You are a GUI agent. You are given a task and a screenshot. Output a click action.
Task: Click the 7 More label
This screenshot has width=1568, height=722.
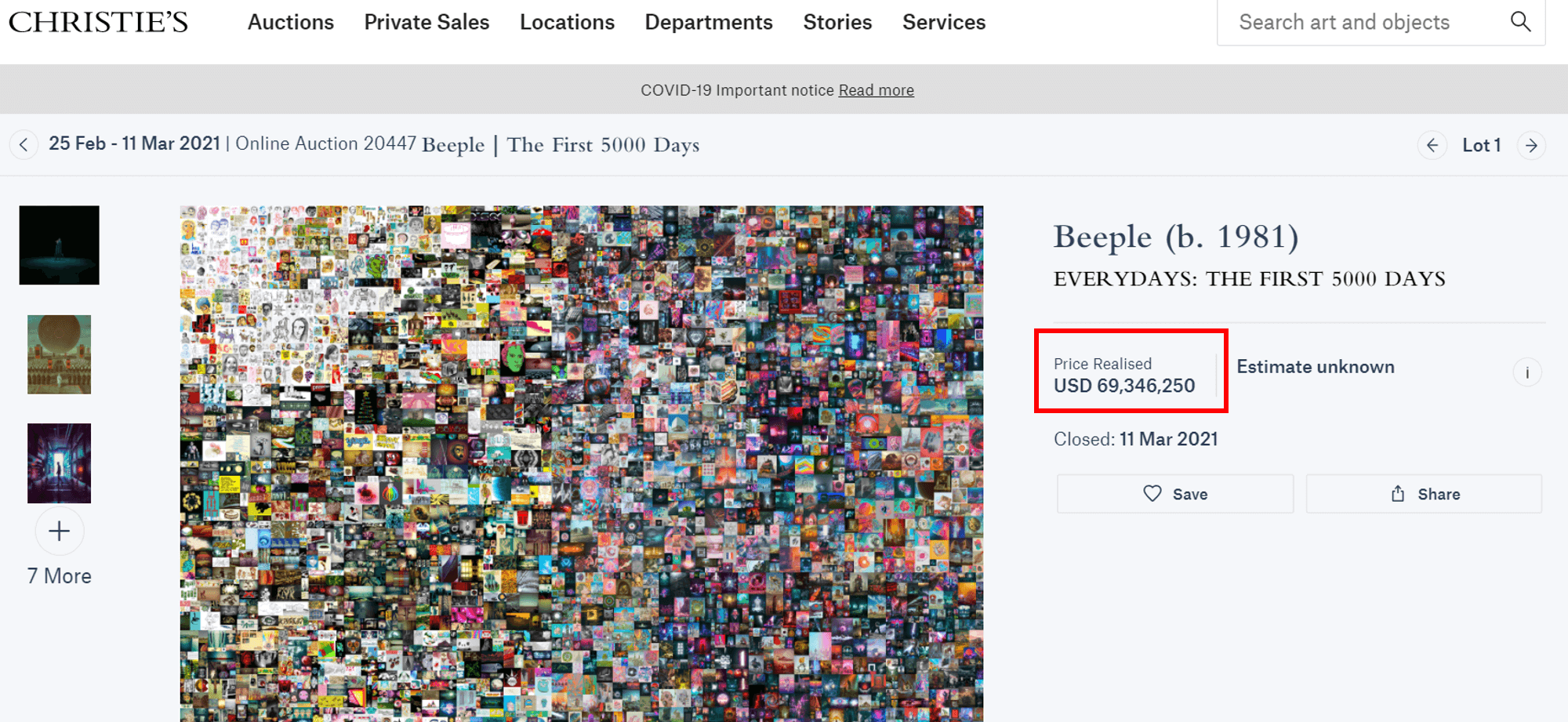(60, 576)
